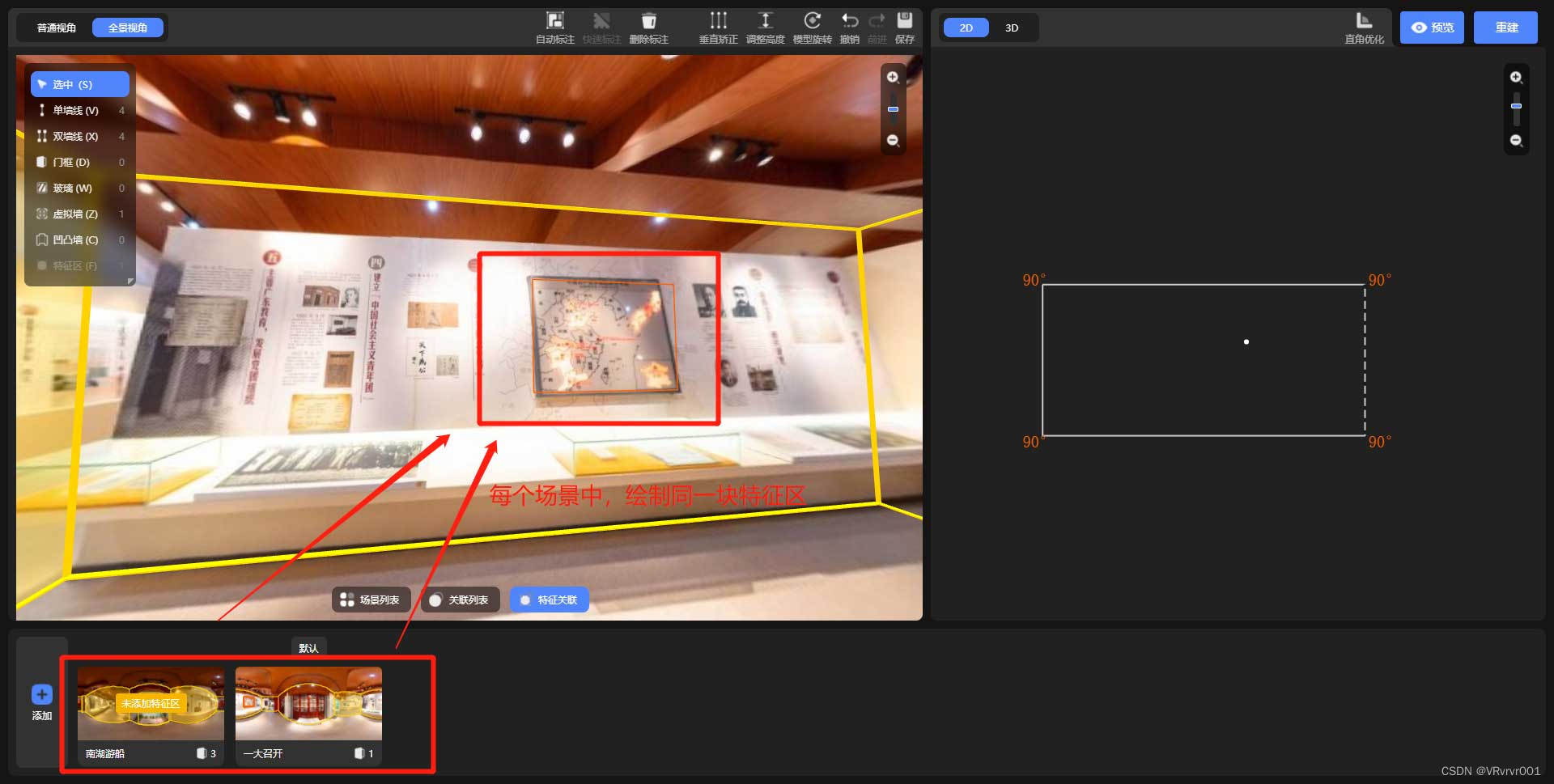Pick the 门框 (D) door frame tool
This screenshot has width=1554, height=784.
click(80, 162)
